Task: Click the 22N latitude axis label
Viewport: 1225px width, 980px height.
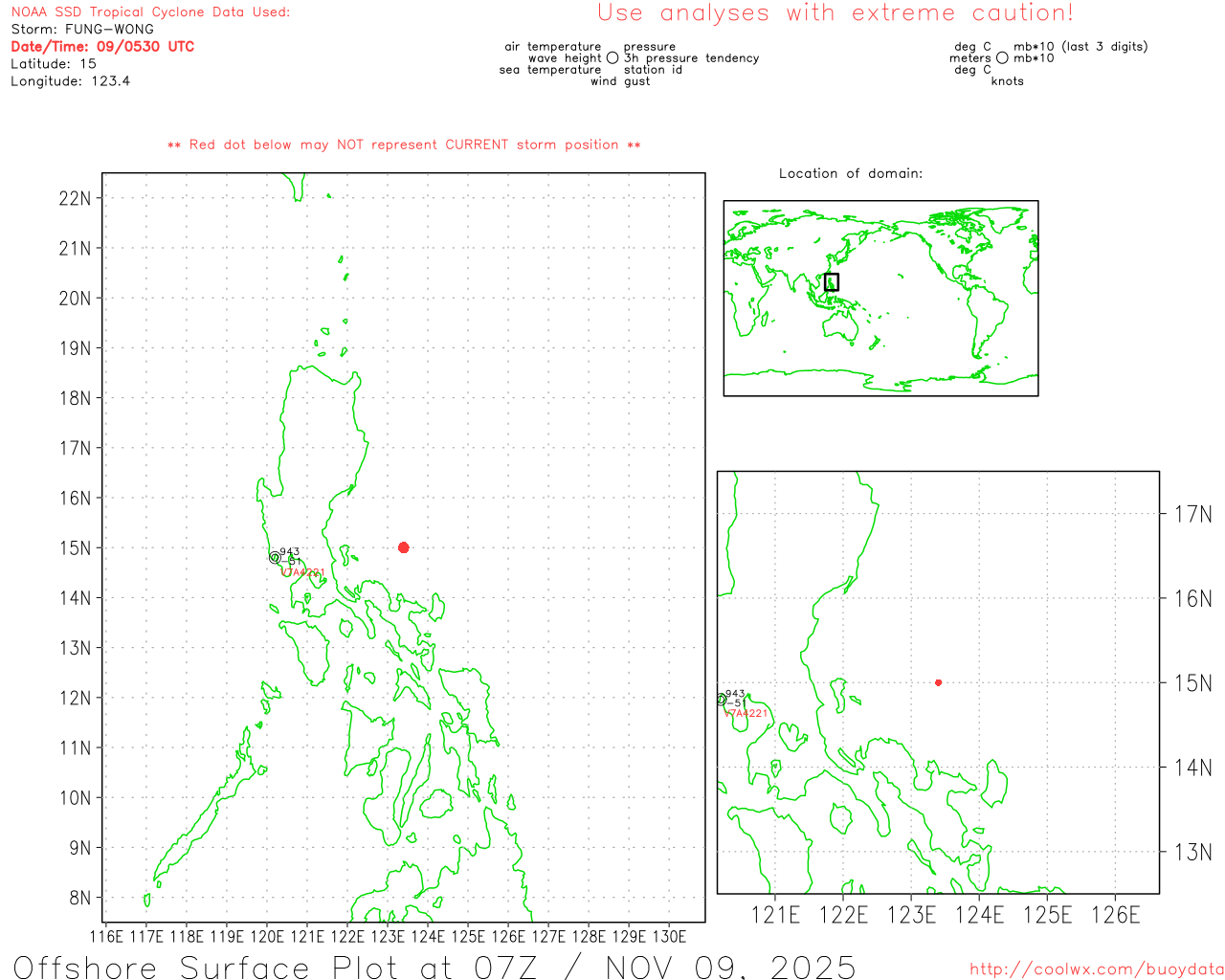Action: point(75,198)
